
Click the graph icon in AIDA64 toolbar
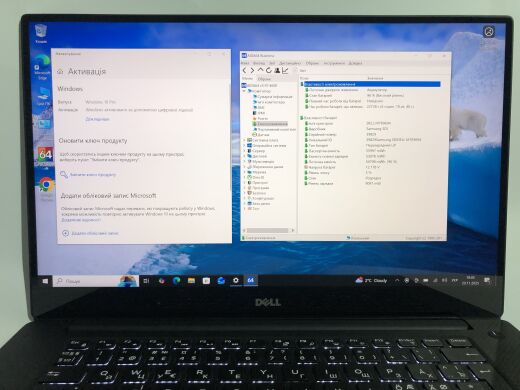coord(285,70)
